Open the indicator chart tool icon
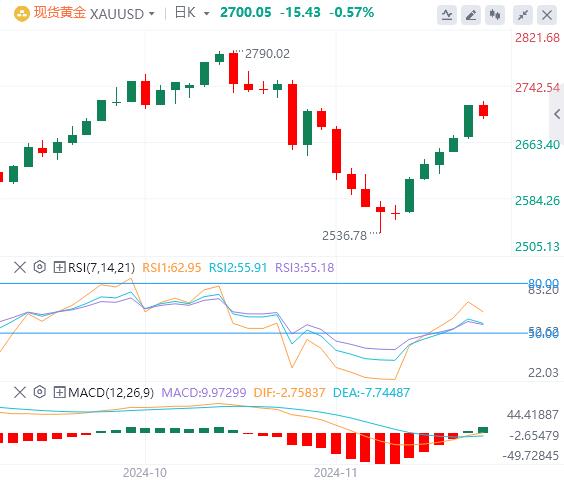564x485 pixels. pyautogui.click(x=447, y=15)
